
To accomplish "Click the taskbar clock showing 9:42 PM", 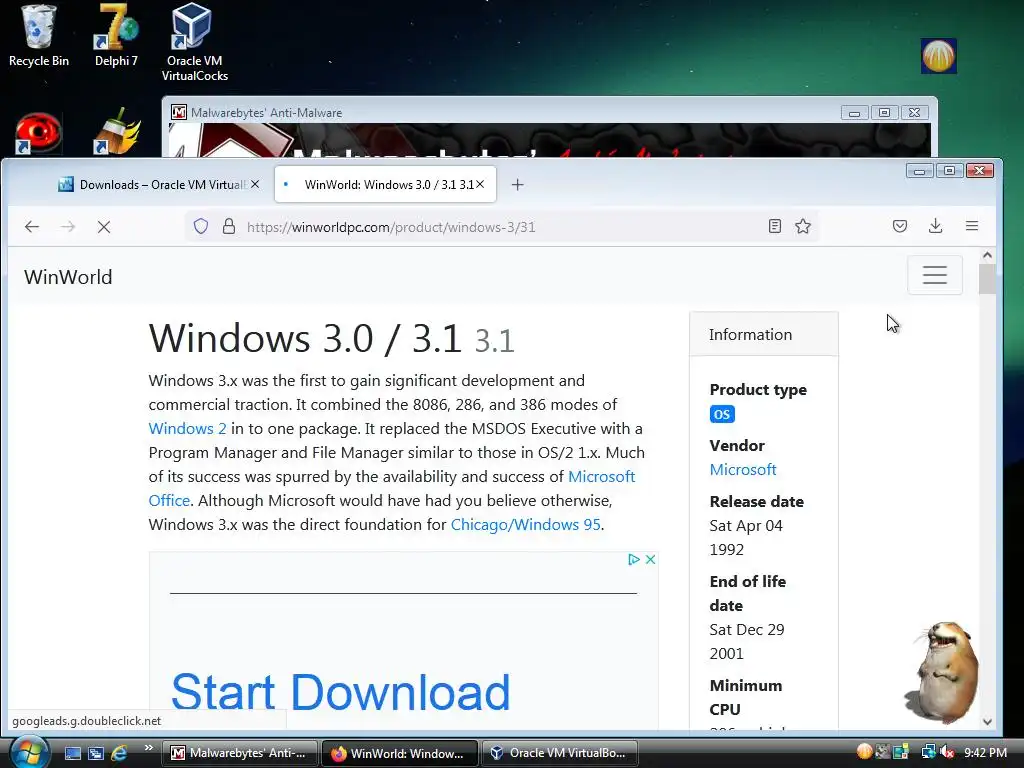I will pyautogui.click(x=985, y=752).
